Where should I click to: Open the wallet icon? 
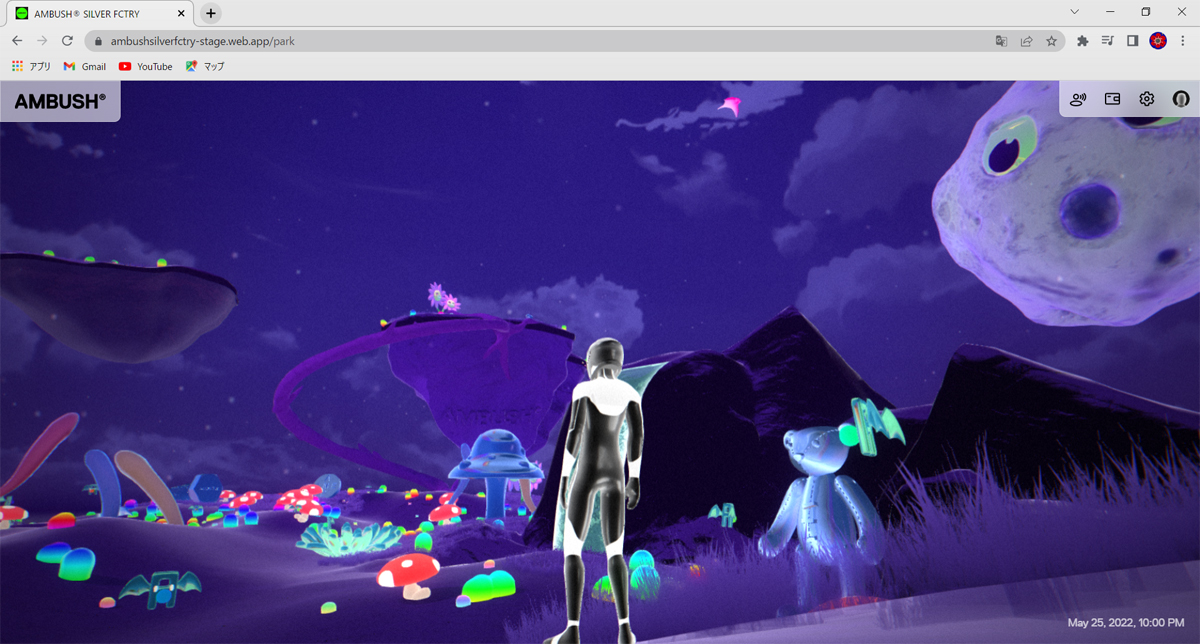[x=1112, y=99]
